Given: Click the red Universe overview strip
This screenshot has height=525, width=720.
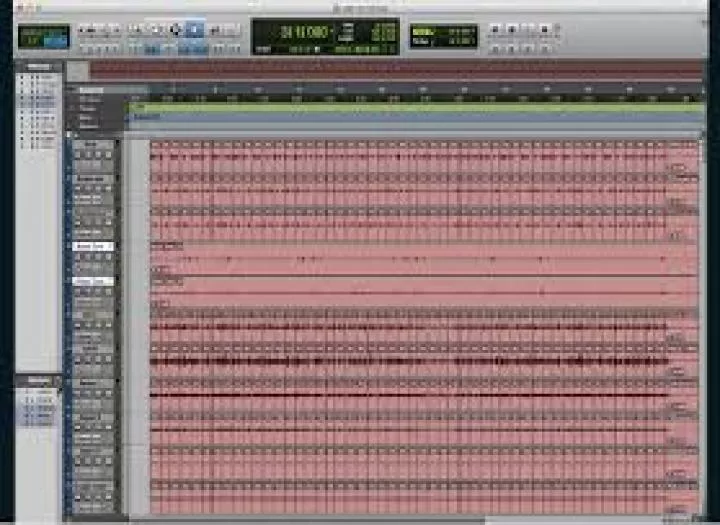Looking at the screenshot, I should 396,70.
